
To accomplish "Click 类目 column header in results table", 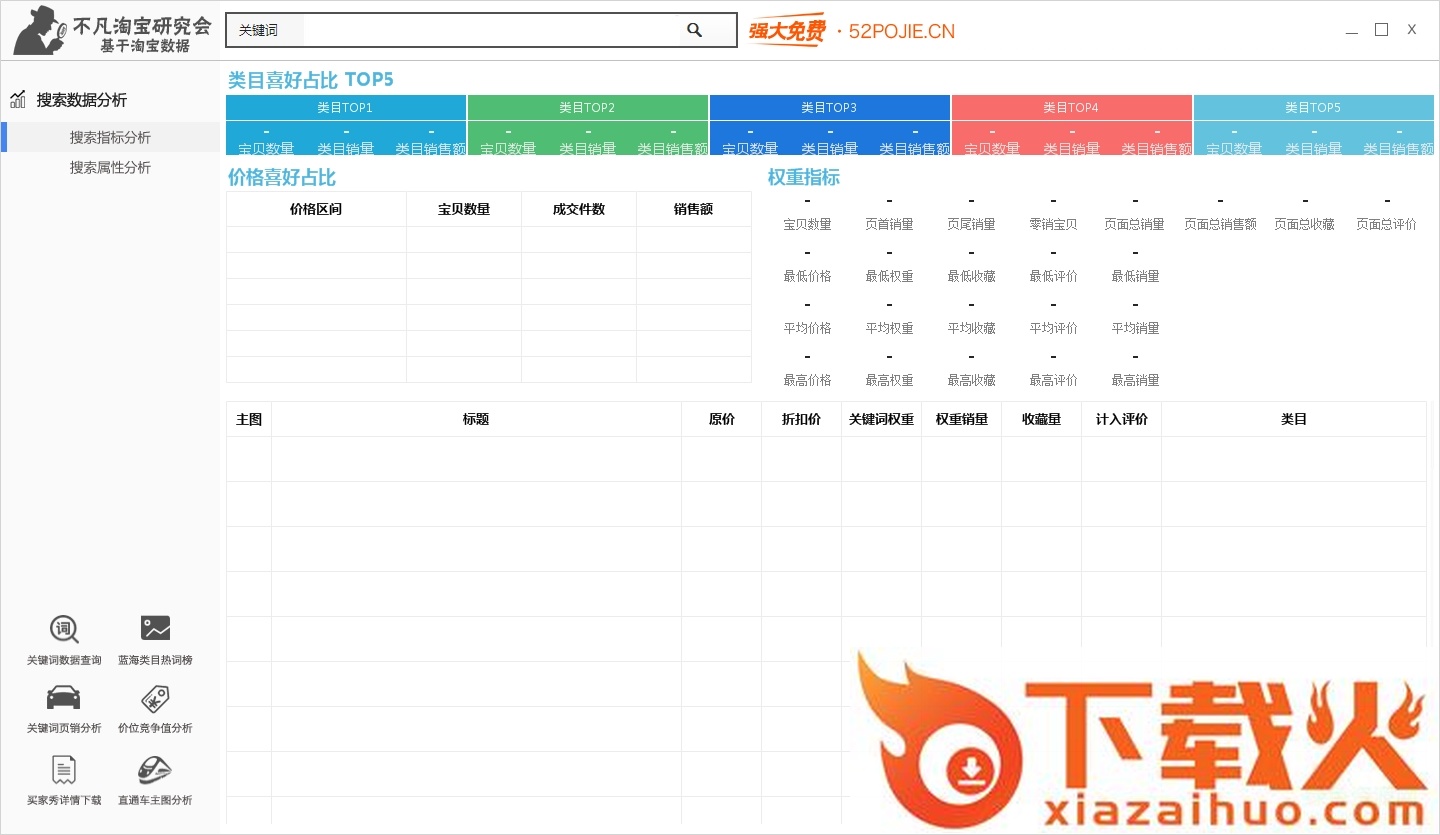I will click(1294, 419).
